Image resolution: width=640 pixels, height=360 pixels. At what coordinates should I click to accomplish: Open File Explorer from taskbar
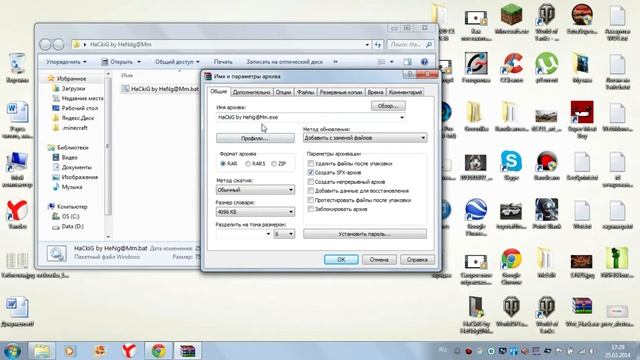point(41,351)
